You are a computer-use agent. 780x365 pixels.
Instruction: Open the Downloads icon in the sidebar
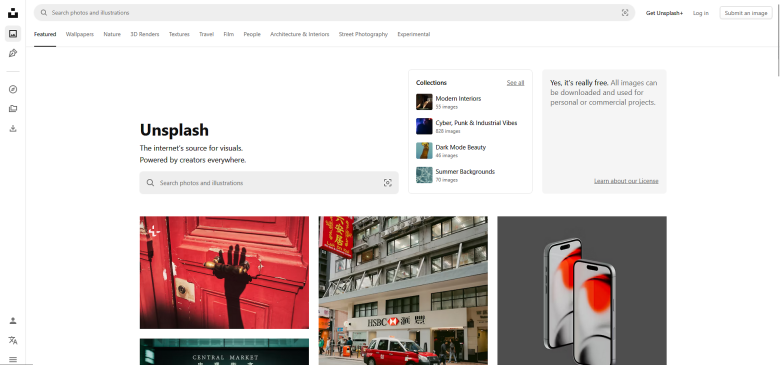coord(13,128)
